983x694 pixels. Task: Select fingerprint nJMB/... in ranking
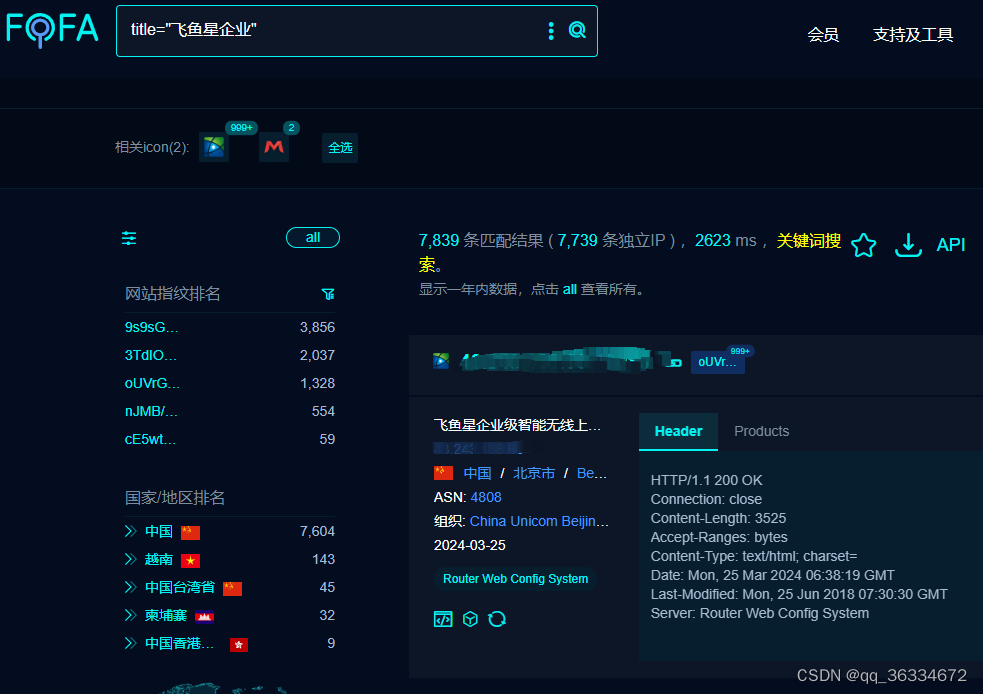tap(152, 411)
